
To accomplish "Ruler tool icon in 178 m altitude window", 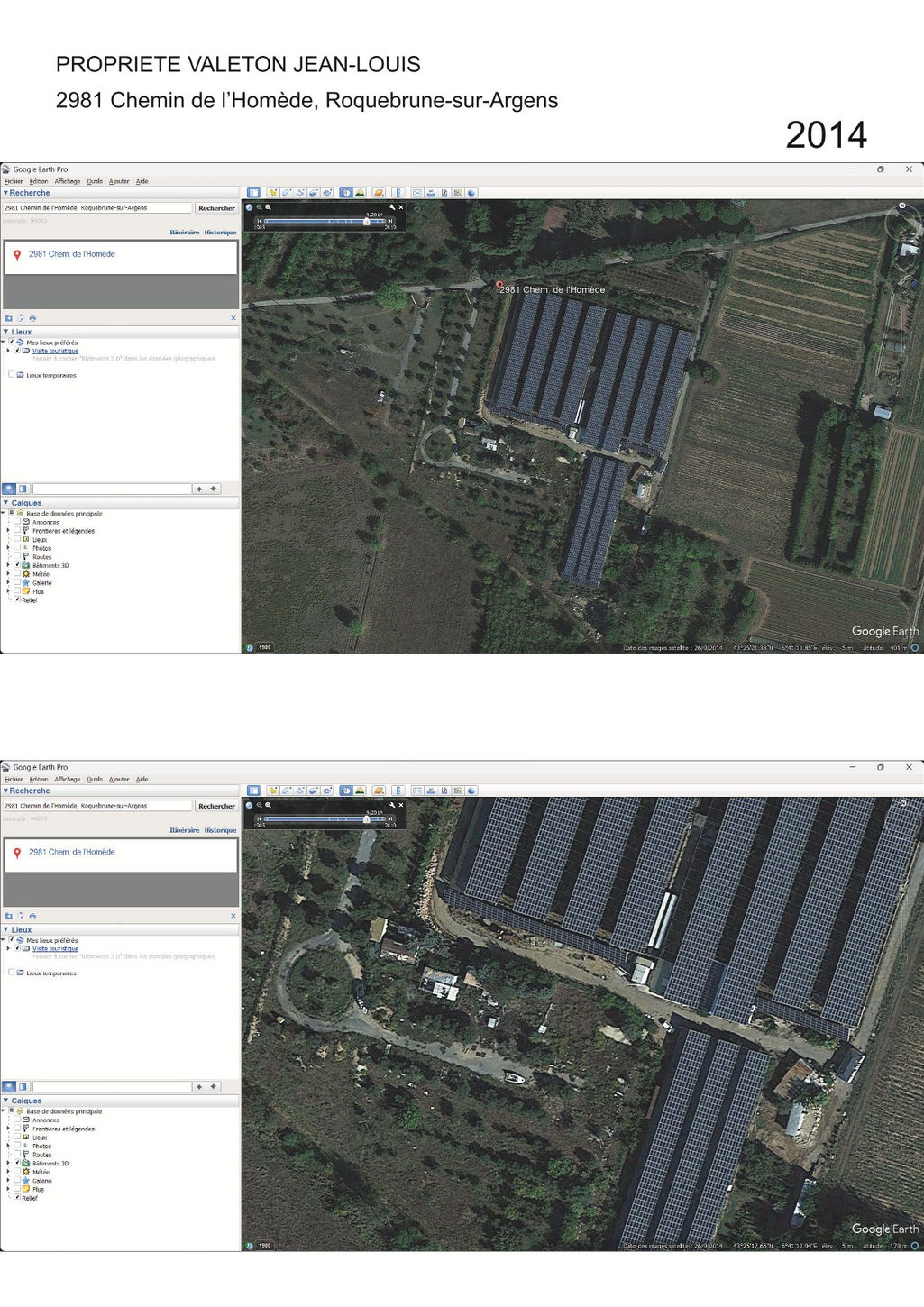I will click(398, 791).
